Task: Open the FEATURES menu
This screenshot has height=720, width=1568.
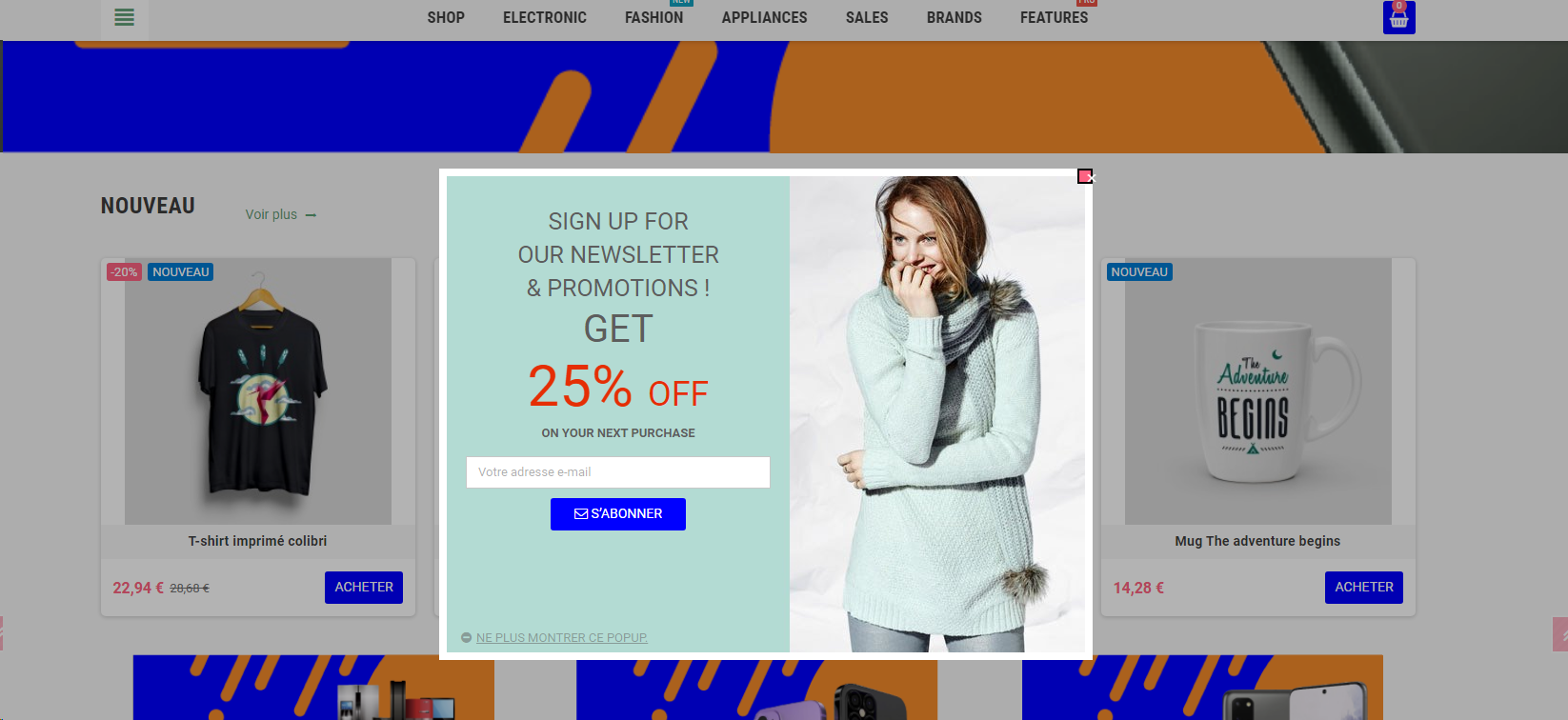Action: click(x=1054, y=17)
